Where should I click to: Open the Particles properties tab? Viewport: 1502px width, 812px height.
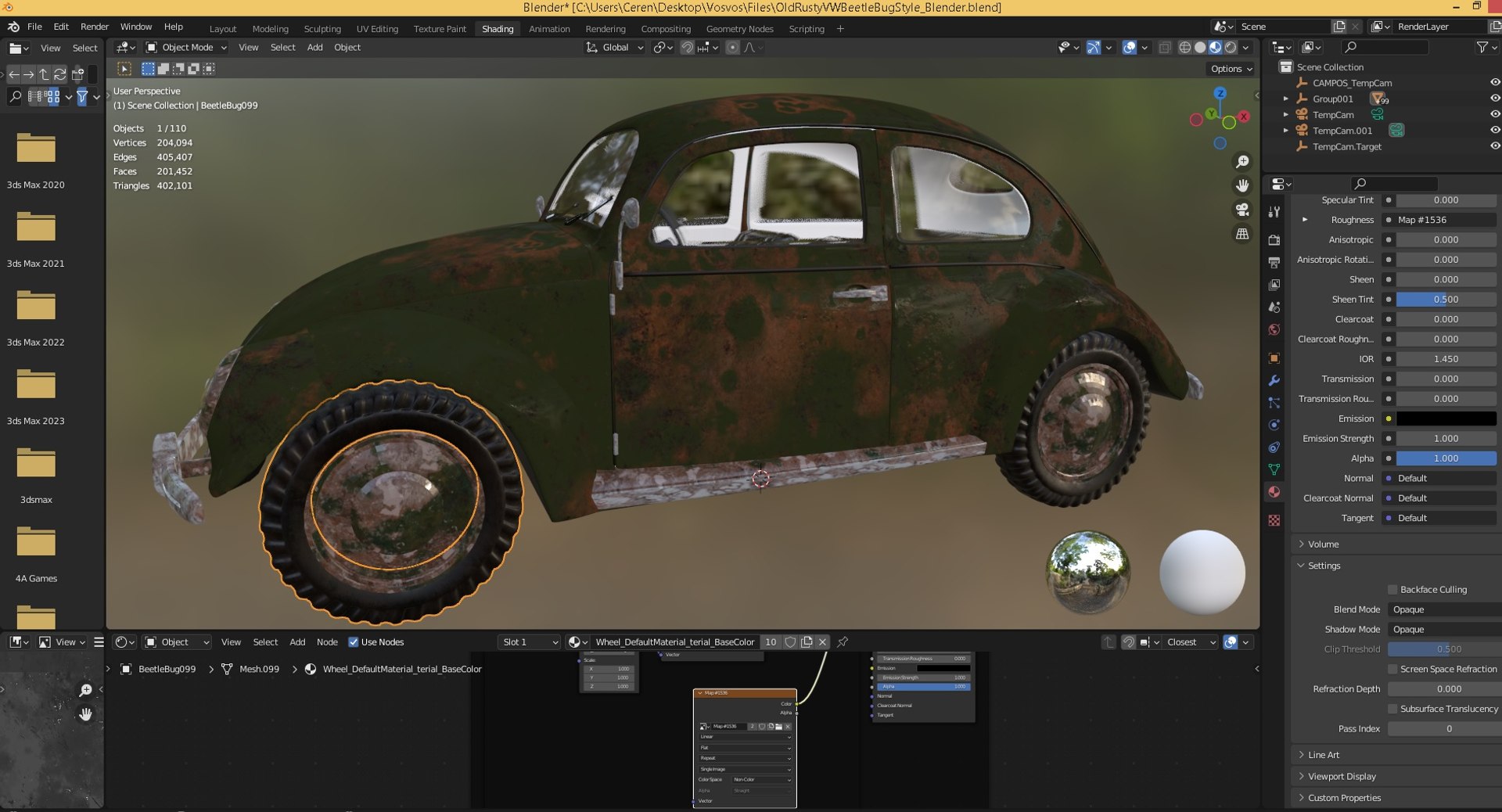click(1274, 403)
